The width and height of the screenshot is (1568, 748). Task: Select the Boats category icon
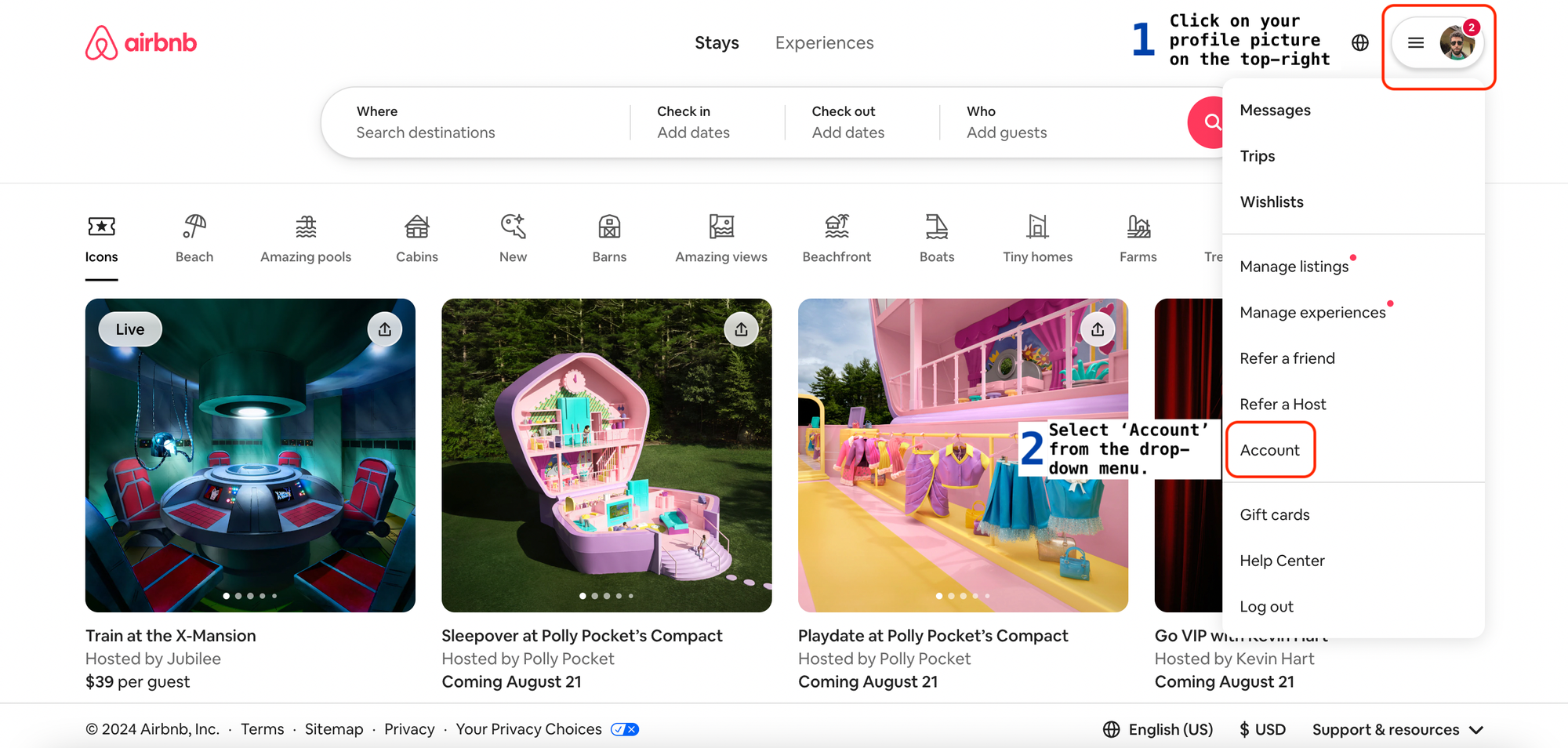(937, 227)
